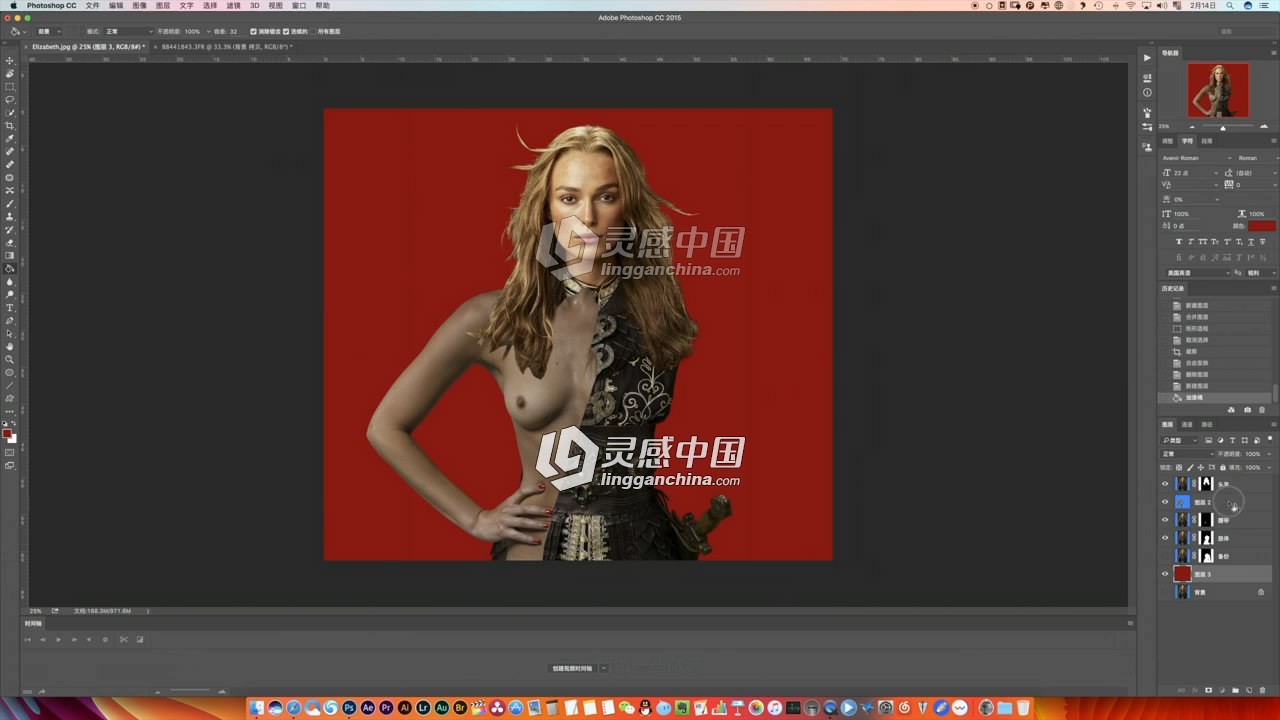Screen dimensions: 1280x720
Task: Open font family Avenir Roman dropdown
Action: click(1196, 158)
